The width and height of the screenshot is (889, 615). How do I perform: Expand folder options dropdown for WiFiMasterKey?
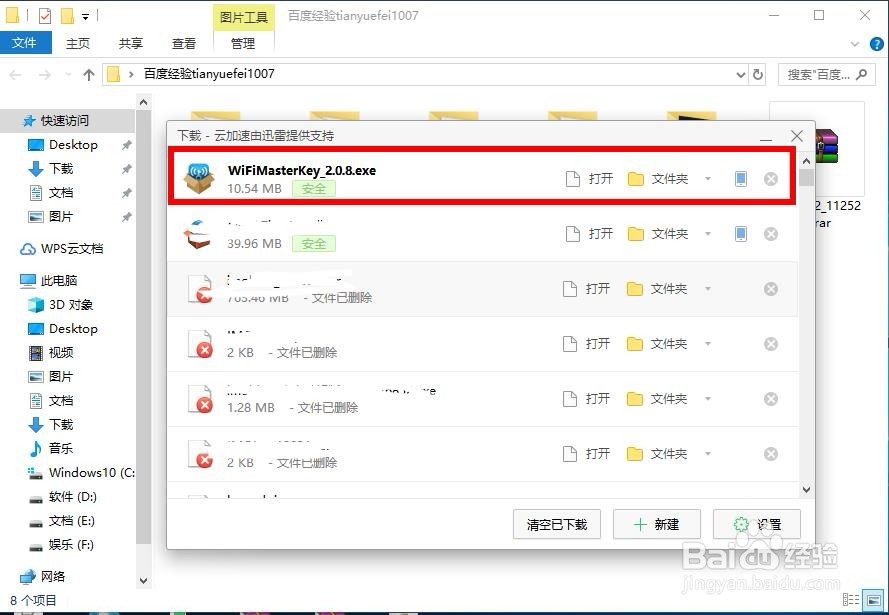click(708, 179)
